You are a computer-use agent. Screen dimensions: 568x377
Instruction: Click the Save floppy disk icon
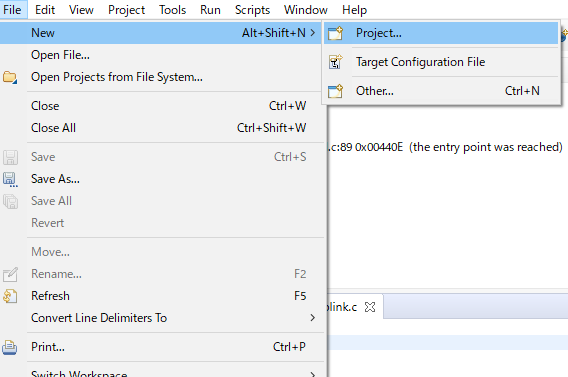click(10, 158)
